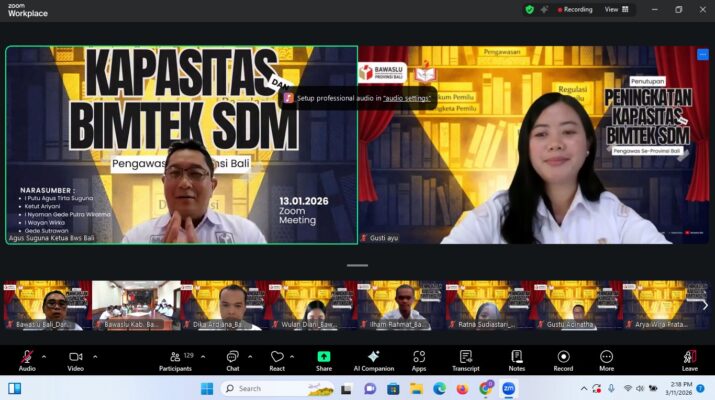Click the React heart icon
This screenshot has width=715, height=400.
(277, 357)
